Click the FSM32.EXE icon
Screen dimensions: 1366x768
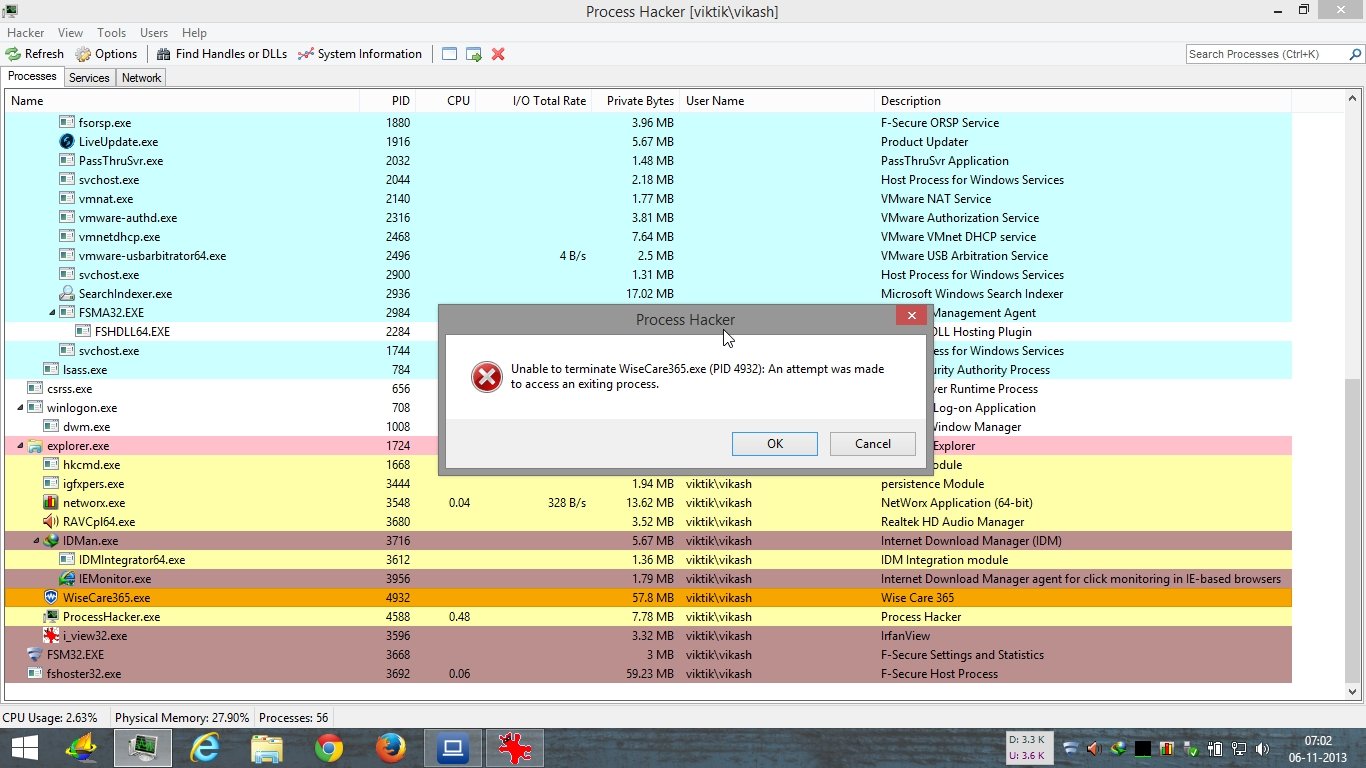(35, 655)
